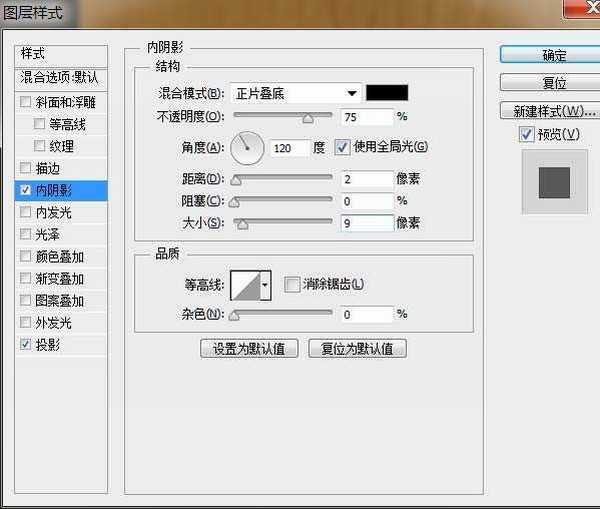Click the contour (等高线) curve thumbnail
The height and width of the screenshot is (509, 600).
click(x=244, y=285)
